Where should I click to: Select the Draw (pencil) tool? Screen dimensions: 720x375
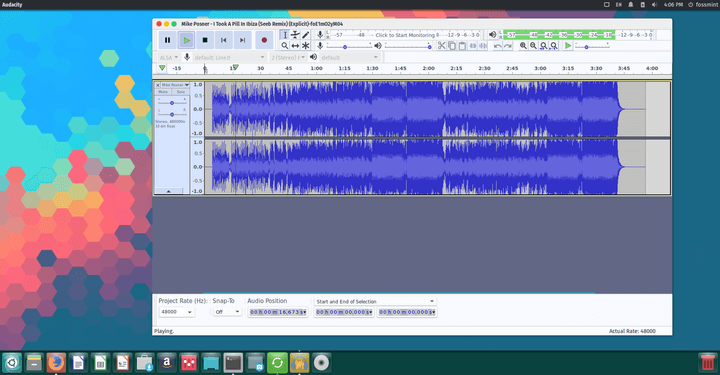[x=306, y=35]
